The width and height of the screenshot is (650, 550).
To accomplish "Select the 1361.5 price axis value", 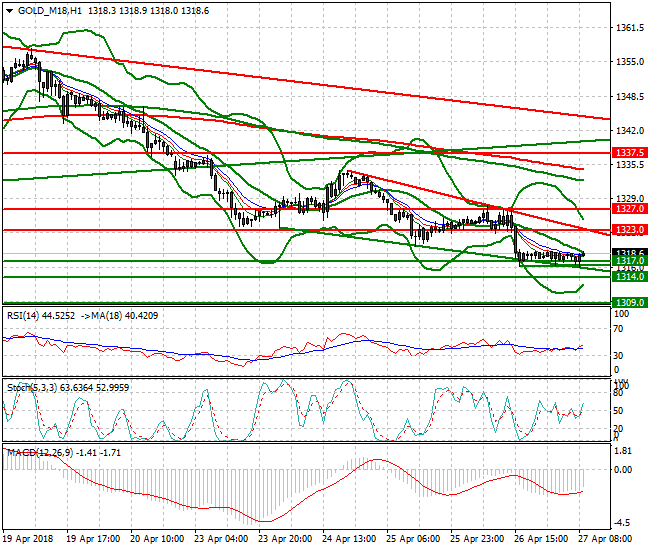I will click(630, 28).
